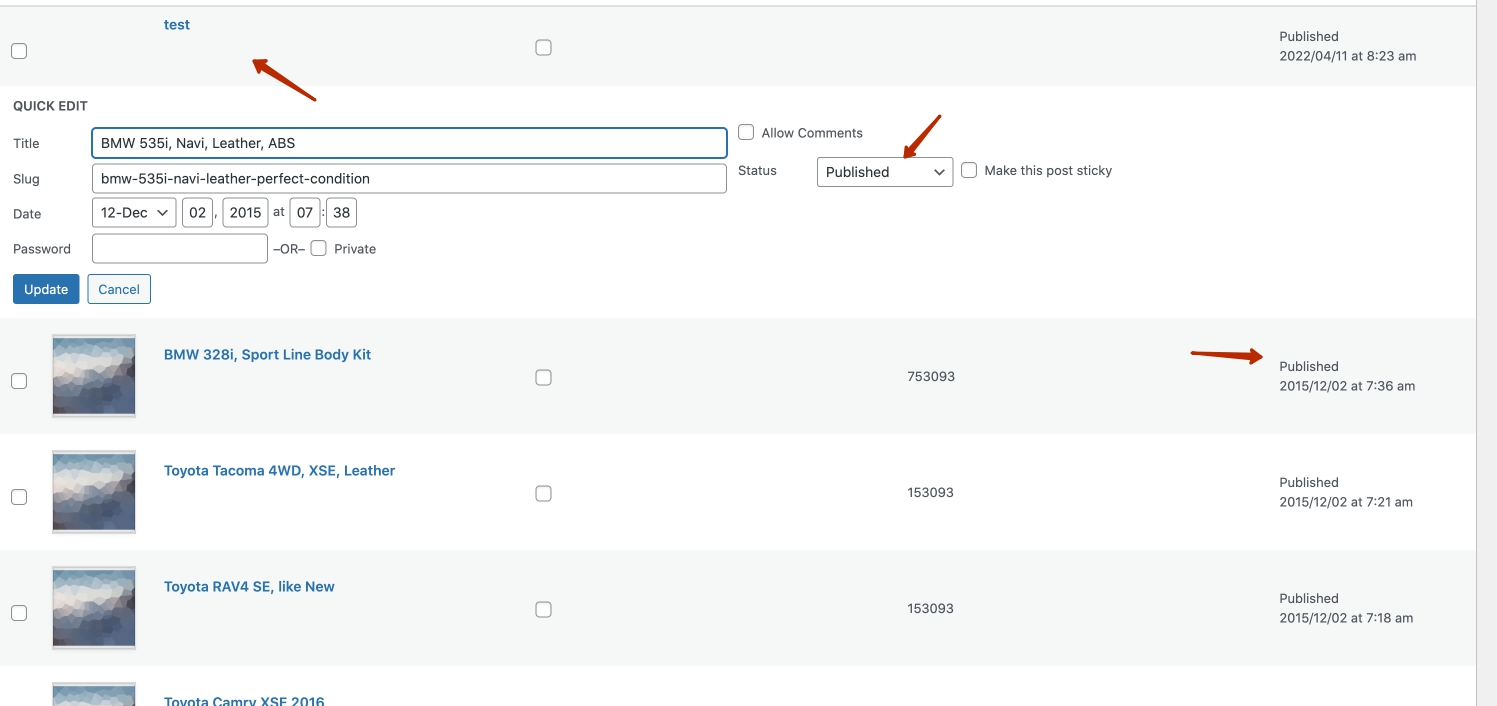The width and height of the screenshot is (1497, 706).
Task: Enable the Allow Comments checkbox
Action: 746,132
